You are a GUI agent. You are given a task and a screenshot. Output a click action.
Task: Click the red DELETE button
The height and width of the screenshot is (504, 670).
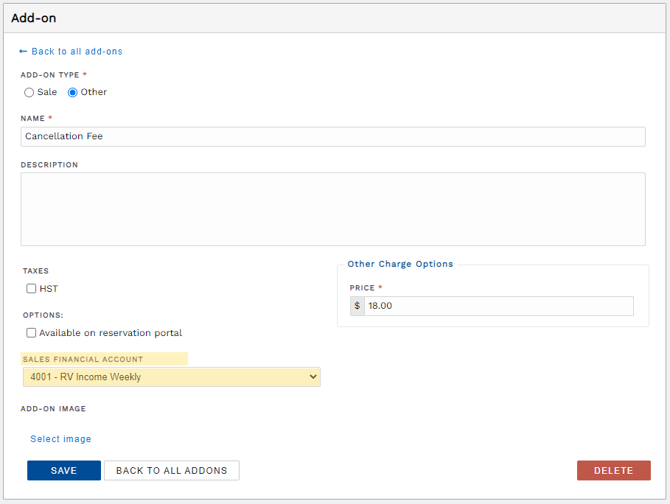coord(614,470)
